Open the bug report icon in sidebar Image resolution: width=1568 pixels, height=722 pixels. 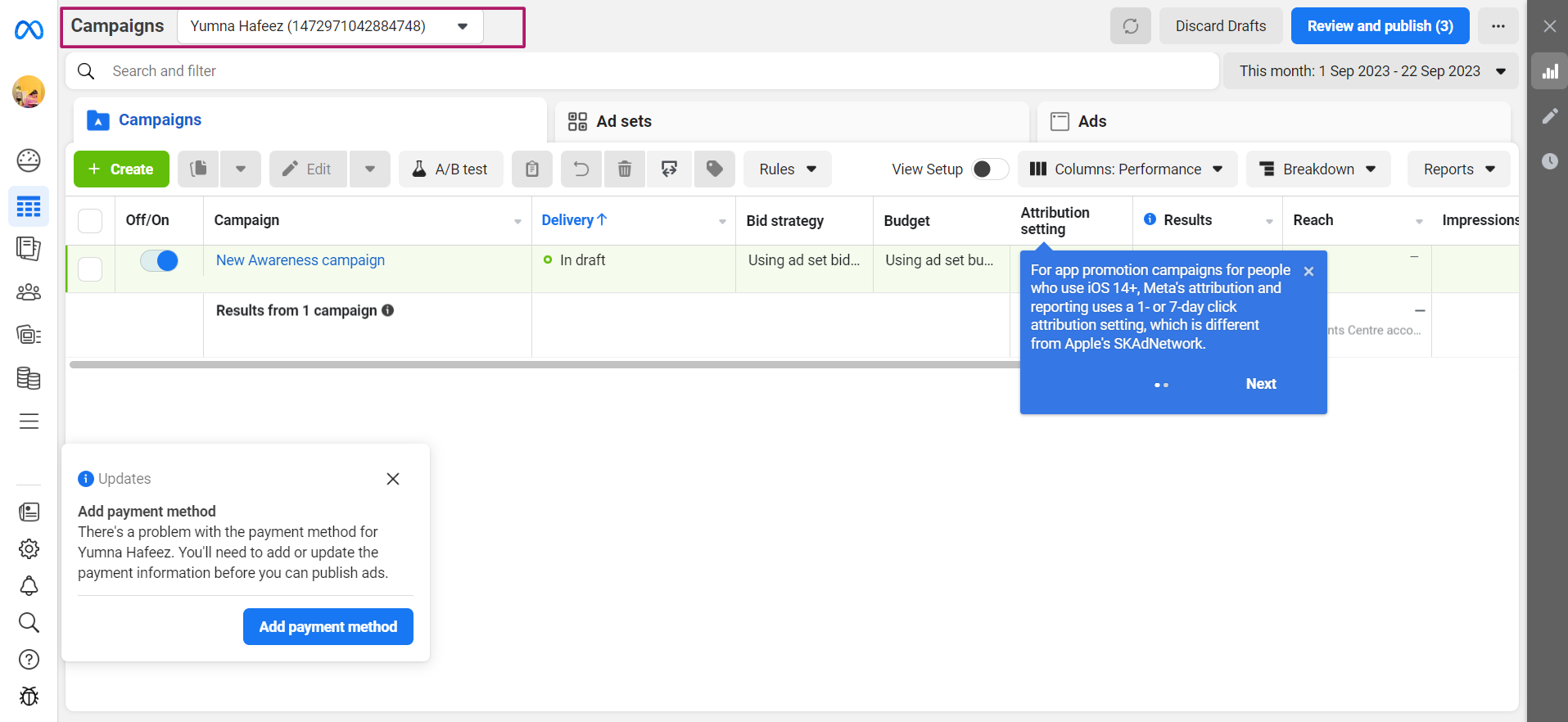pyautogui.click(x=29, y=697)
